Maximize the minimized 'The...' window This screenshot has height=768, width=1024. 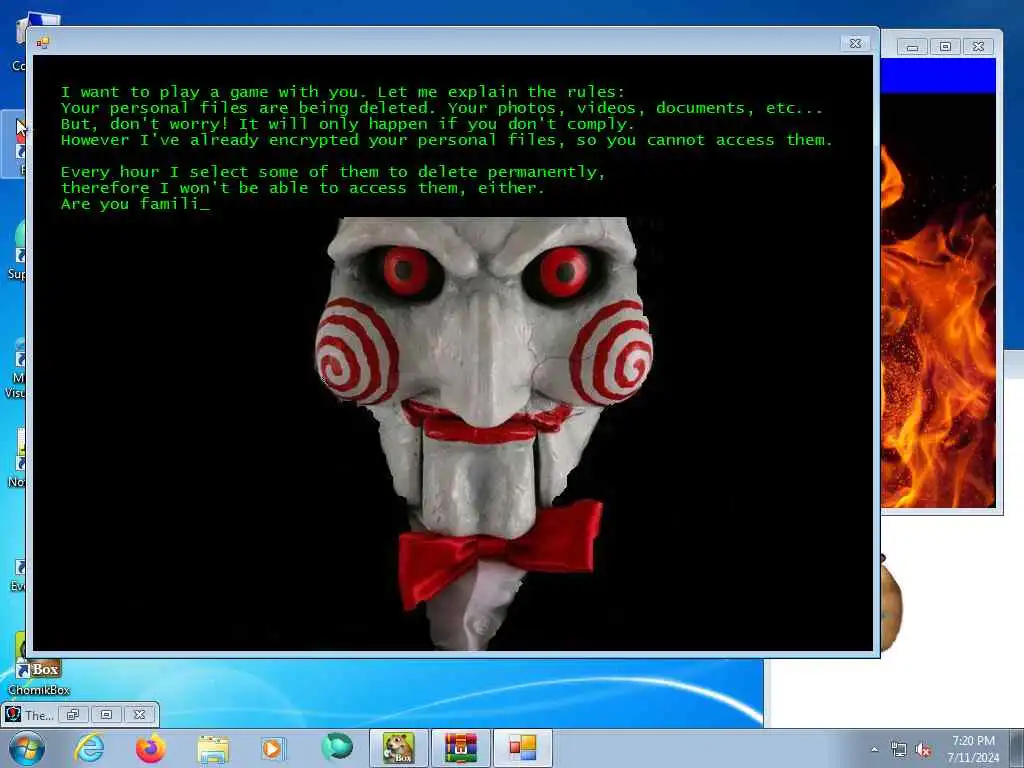click(x=106, y=714)
